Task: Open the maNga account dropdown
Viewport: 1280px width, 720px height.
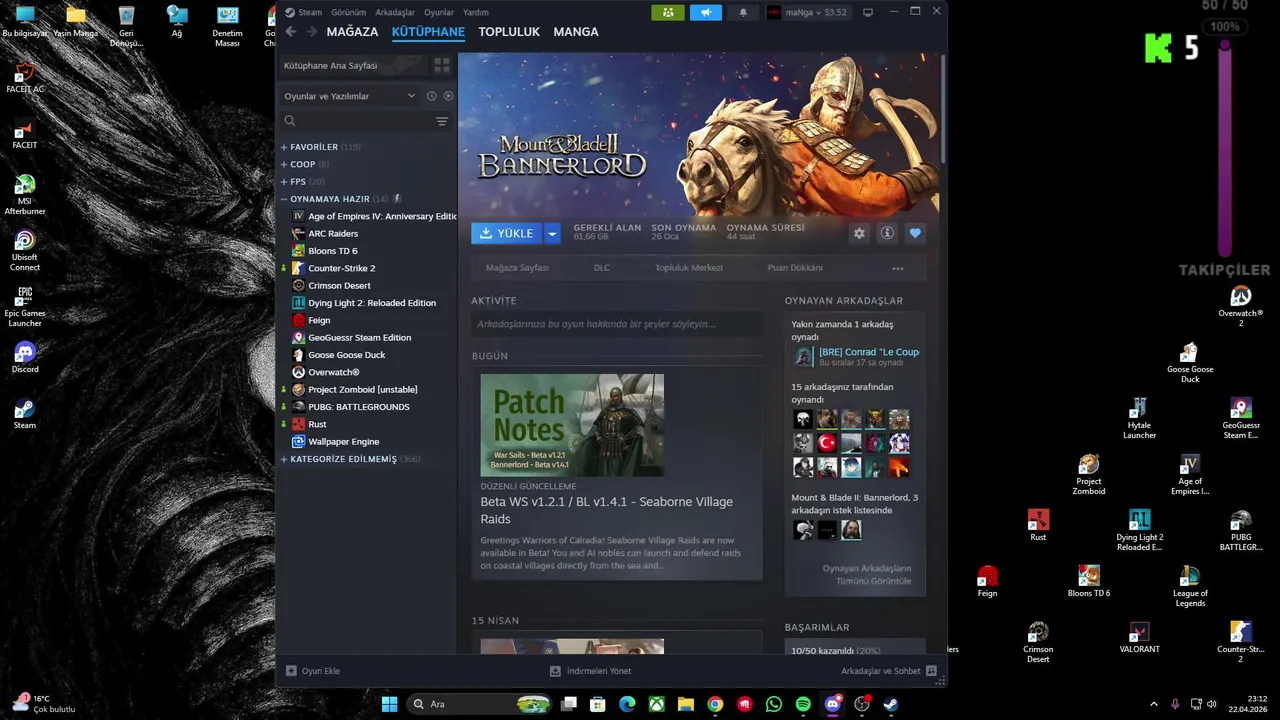Action: point(808,12)
